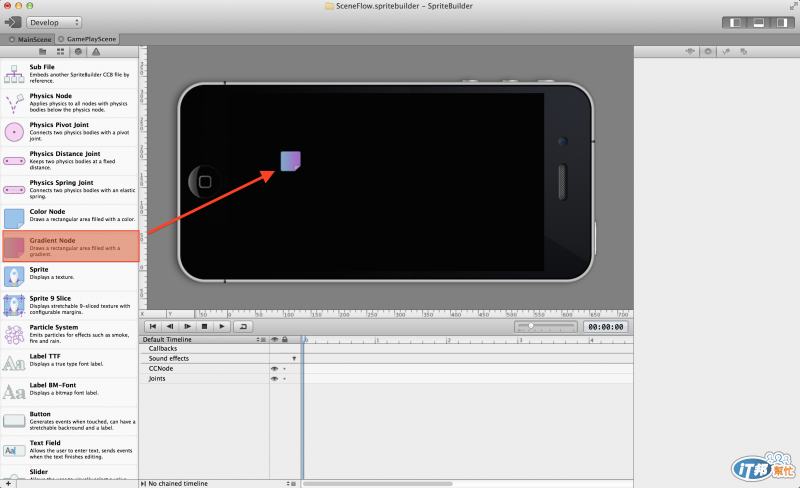Select the Gradient Node icon in library
This screenshot has width=800, height=488.
[x=14, y=248]
